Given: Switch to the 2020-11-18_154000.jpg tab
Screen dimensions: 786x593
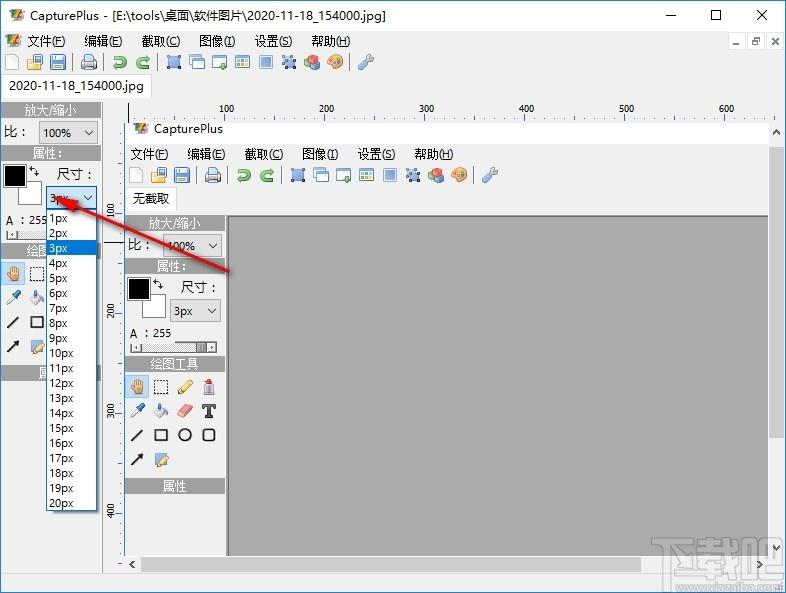Looking at the screenshot, I should [76, 86].
